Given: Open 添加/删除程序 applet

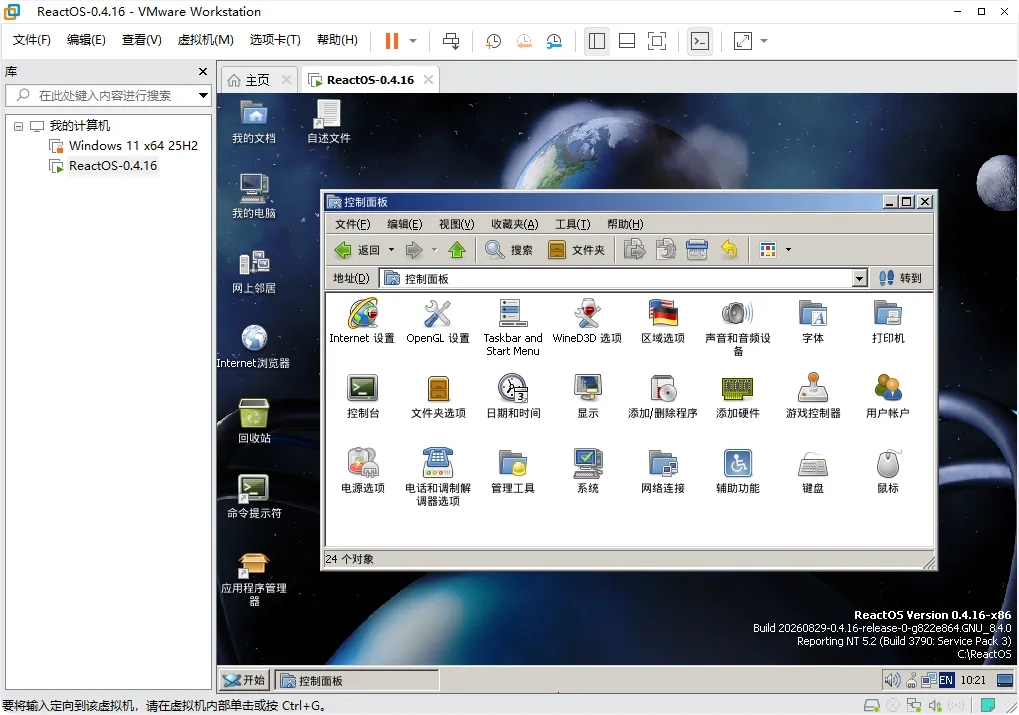Looking at the screenshot, I should [x=663, y=396].
